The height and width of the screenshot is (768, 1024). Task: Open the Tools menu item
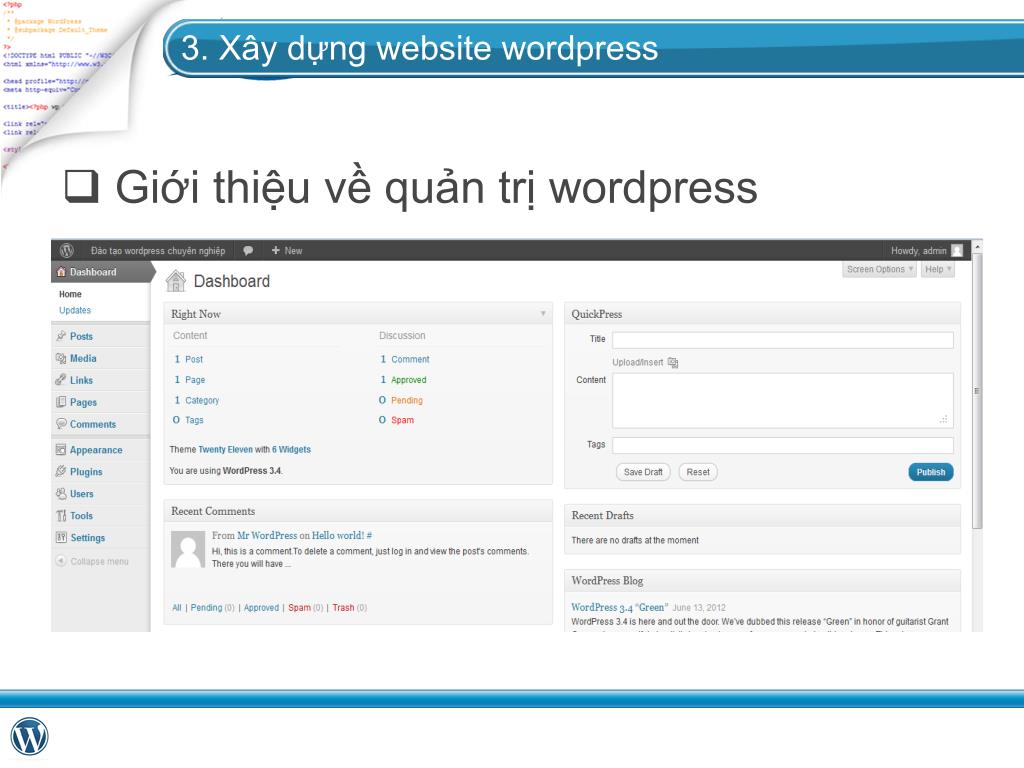pyautogui.click(x=82, y=516)
